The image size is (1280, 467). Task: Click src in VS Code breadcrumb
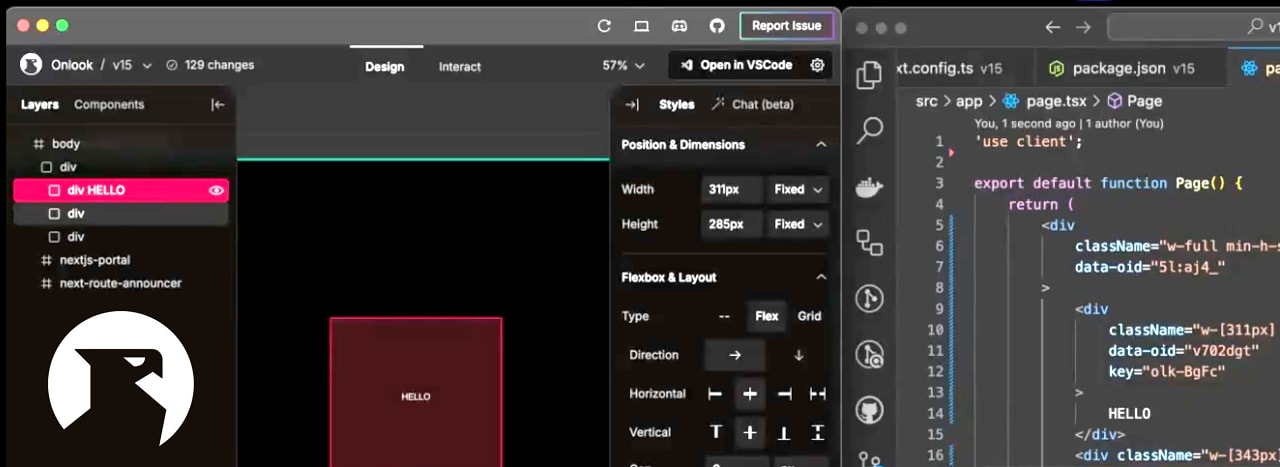click(x=926, y=101)
